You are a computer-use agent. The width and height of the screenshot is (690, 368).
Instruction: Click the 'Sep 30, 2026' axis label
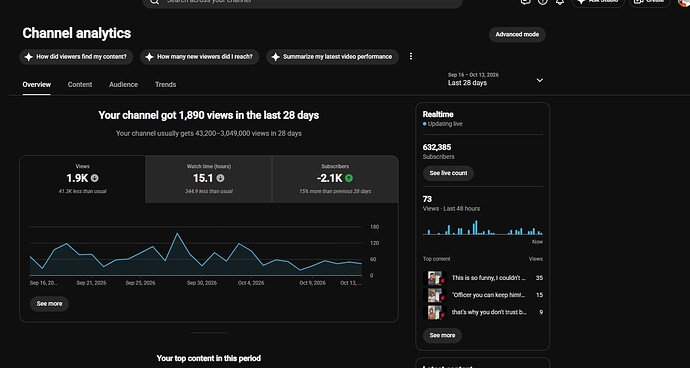202,283
